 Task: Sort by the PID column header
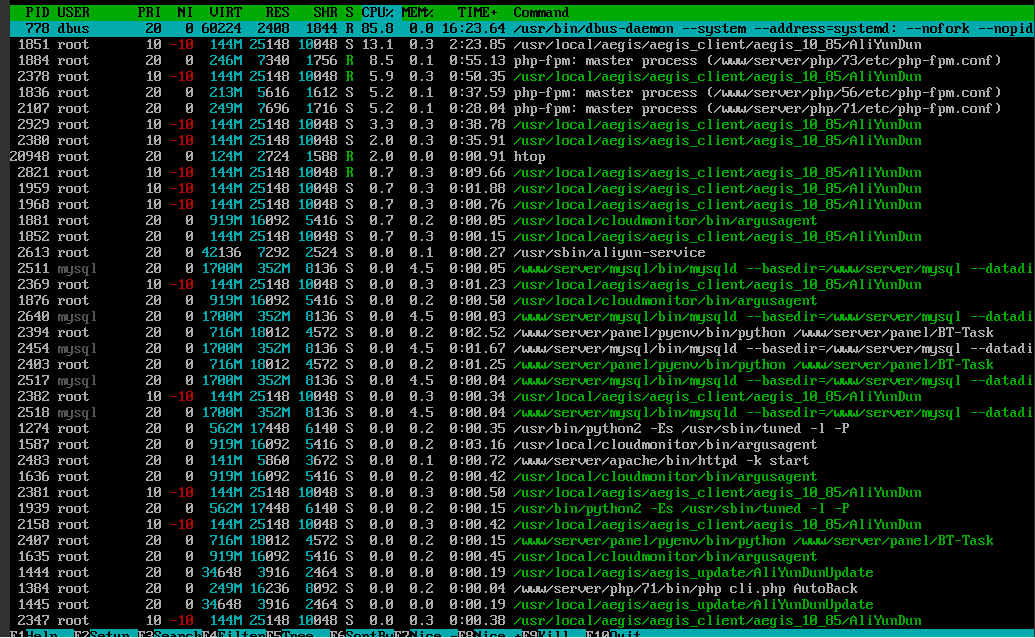click(37, 12)
